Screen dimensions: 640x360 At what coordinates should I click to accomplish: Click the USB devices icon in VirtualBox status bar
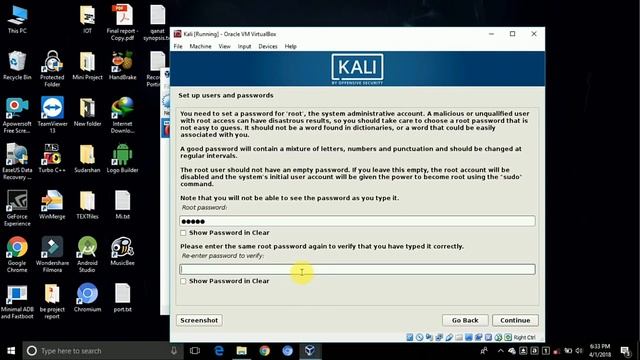[449, 337]
